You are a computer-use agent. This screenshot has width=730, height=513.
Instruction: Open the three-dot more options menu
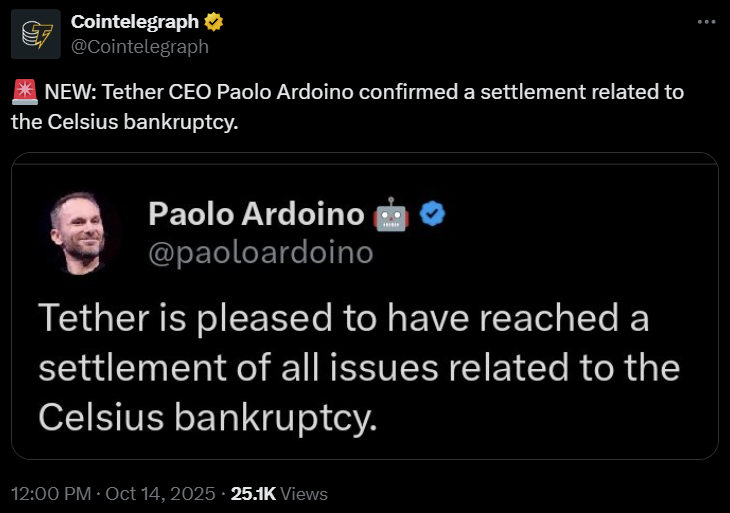(x=706, y=22)
